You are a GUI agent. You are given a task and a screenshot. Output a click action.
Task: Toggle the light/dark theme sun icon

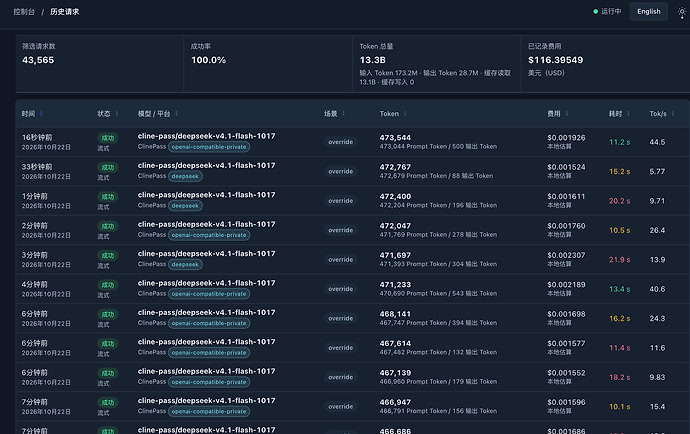pos(682,12)
